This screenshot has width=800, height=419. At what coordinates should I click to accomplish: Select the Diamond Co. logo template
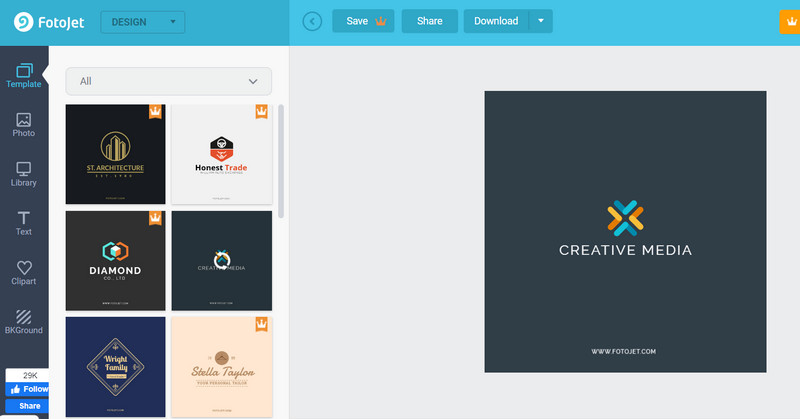[115, 260]
